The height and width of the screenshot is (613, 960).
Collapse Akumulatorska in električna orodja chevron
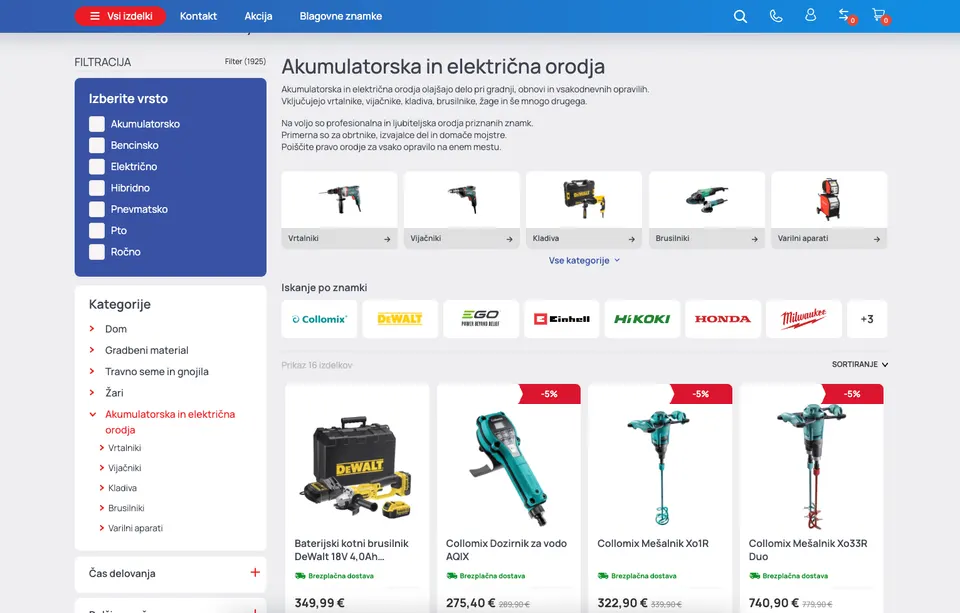pos(92,415)
